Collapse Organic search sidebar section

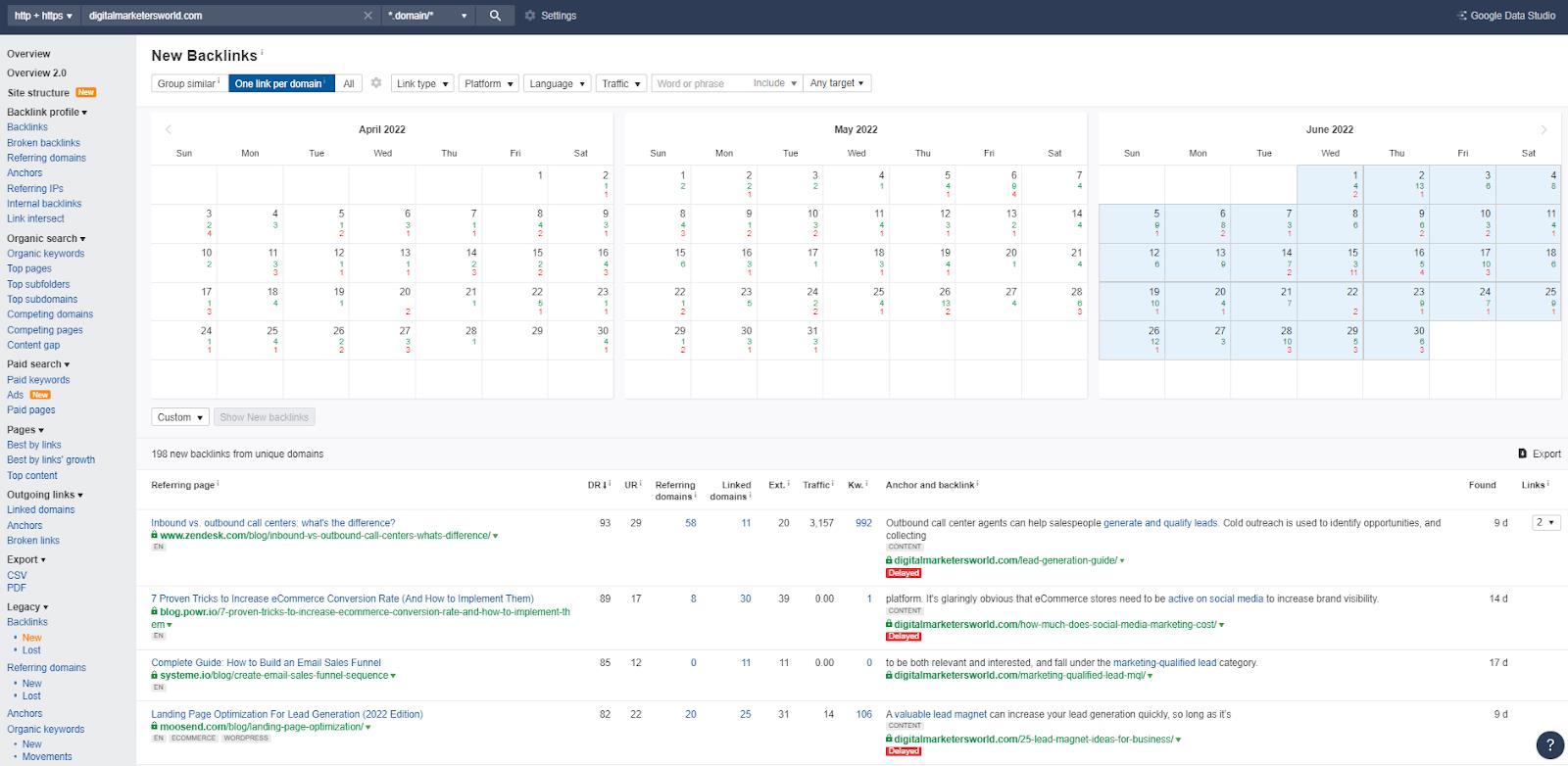46,238
